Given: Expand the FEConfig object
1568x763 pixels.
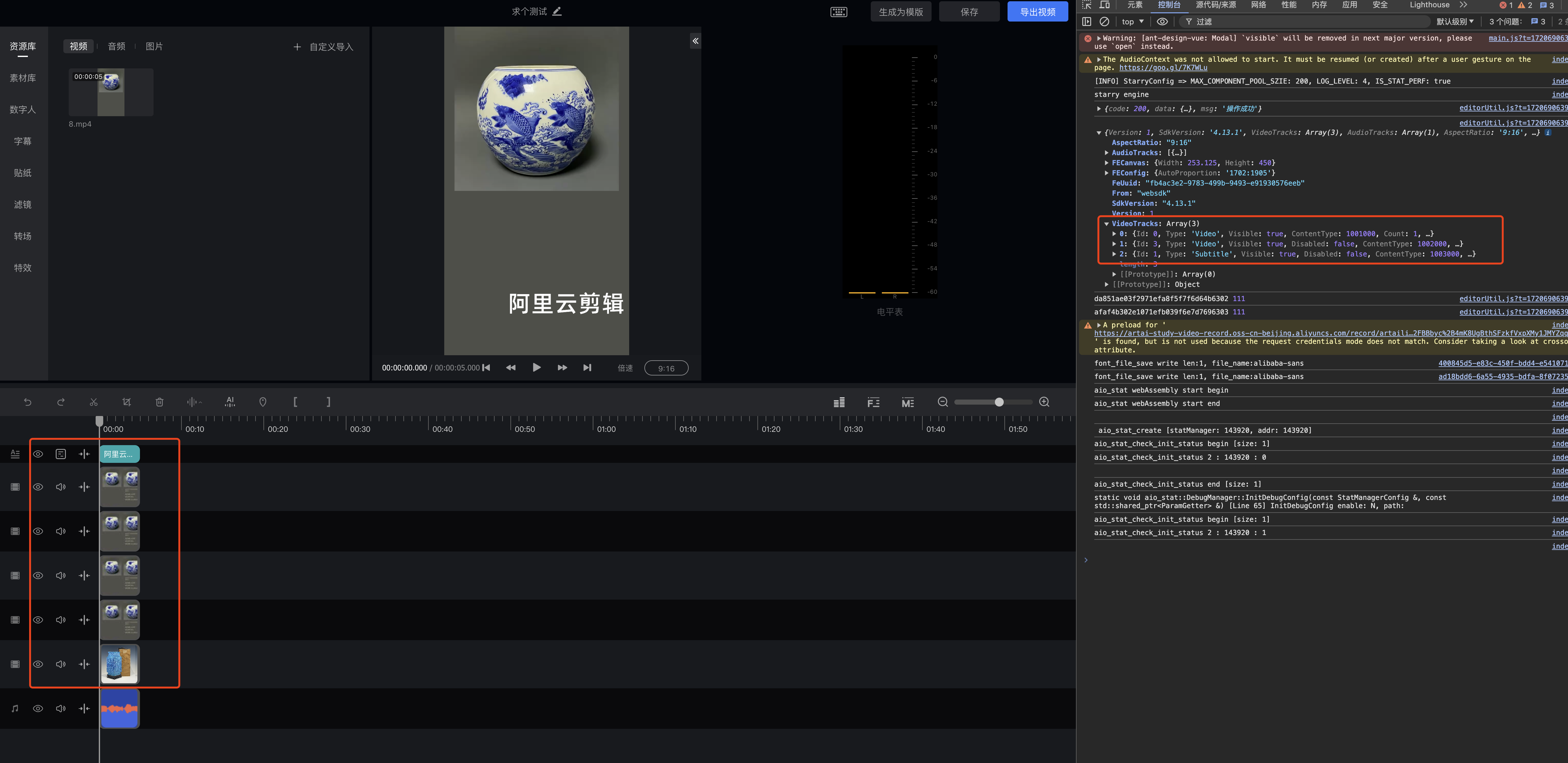Looking at the screenshot, I should [x=1107, y=173].
